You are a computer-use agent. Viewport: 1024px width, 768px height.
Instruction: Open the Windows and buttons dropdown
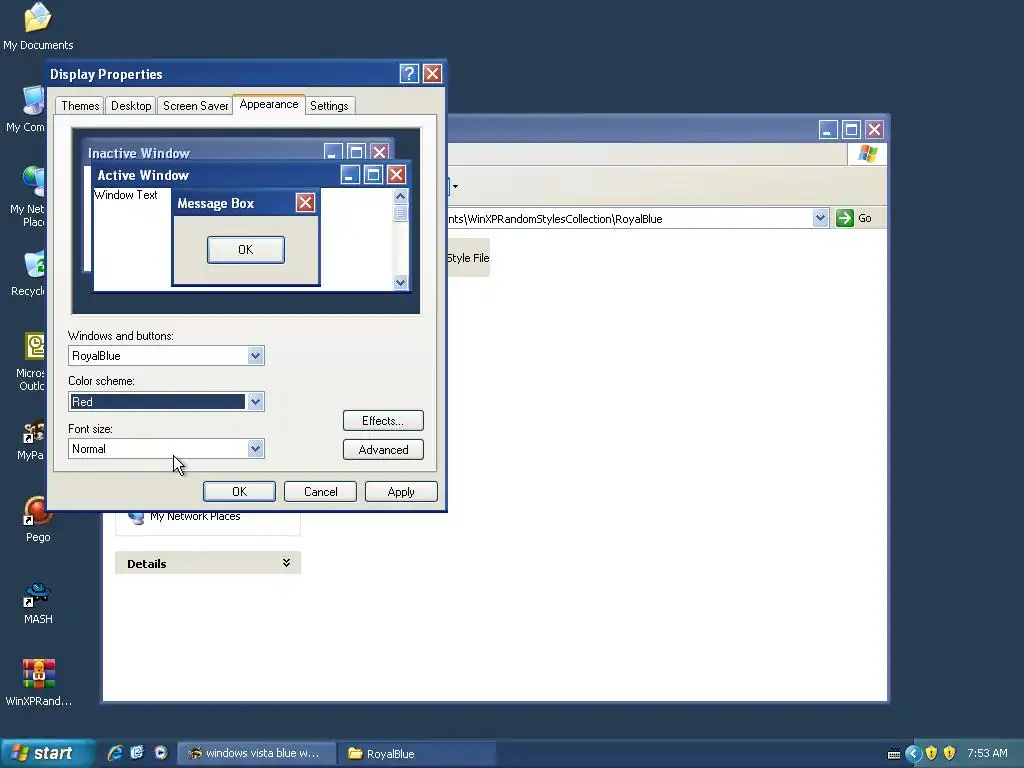(x=255, y=356)
